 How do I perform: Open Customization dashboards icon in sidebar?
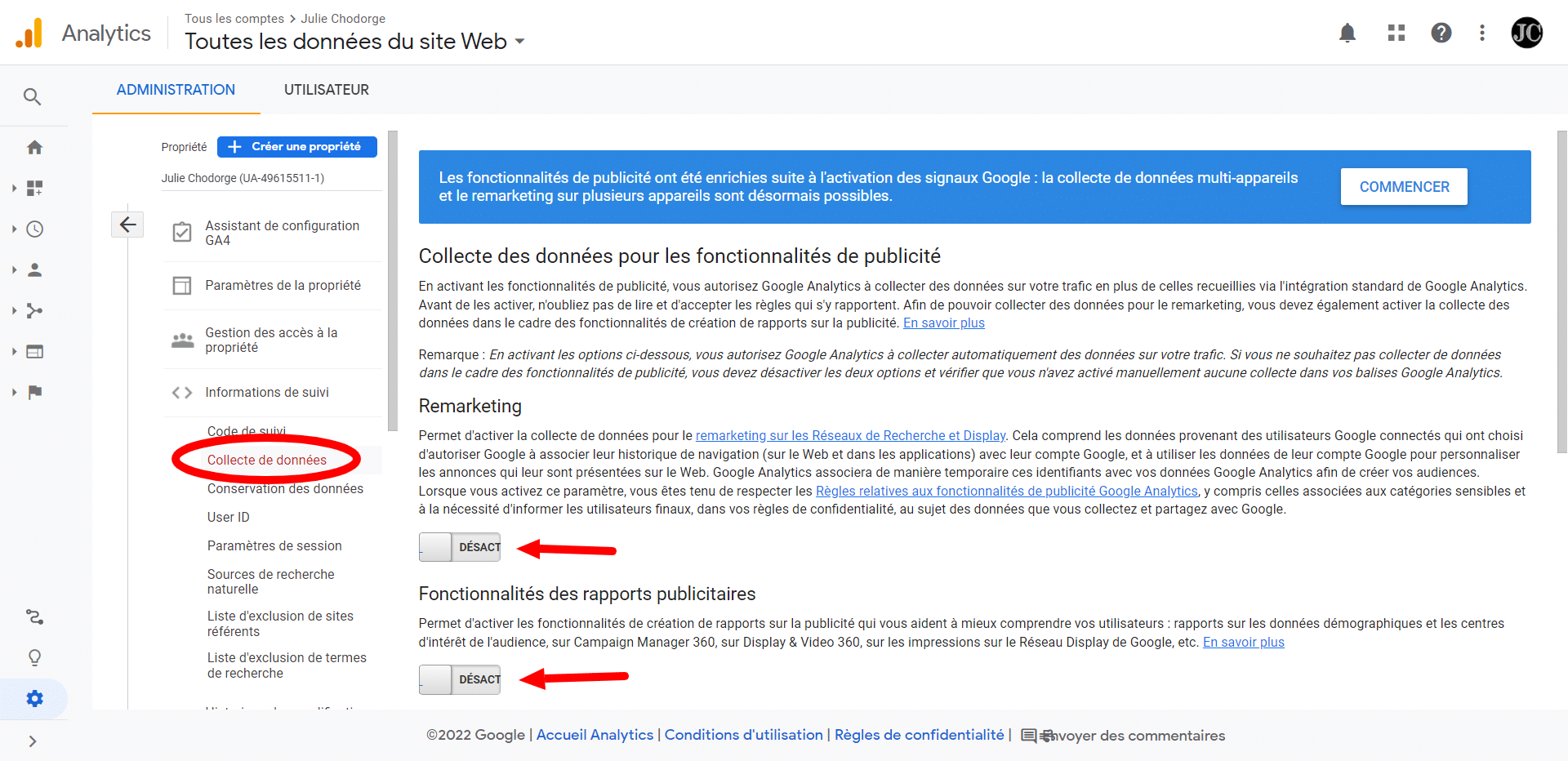34,189
